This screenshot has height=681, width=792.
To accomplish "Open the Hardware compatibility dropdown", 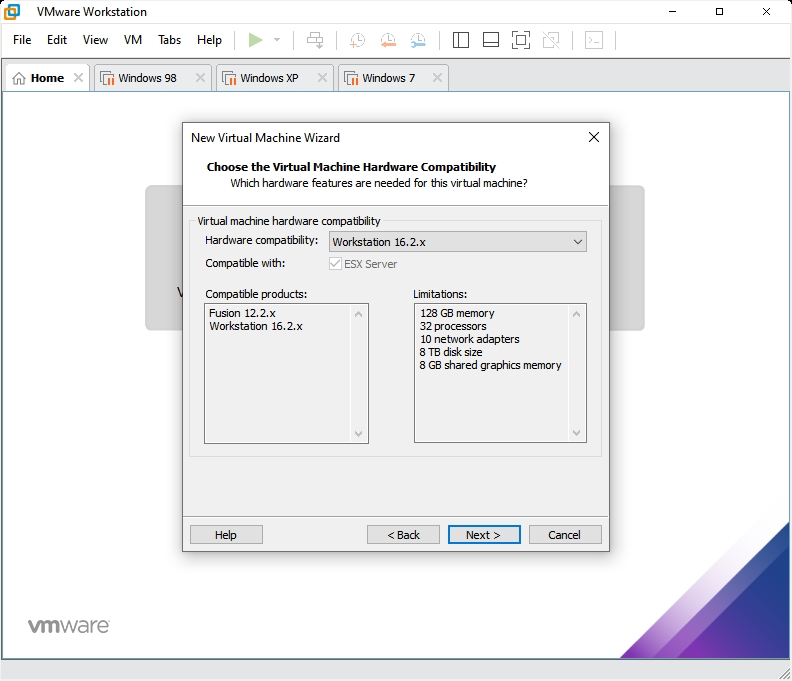I will coord(458,242).
